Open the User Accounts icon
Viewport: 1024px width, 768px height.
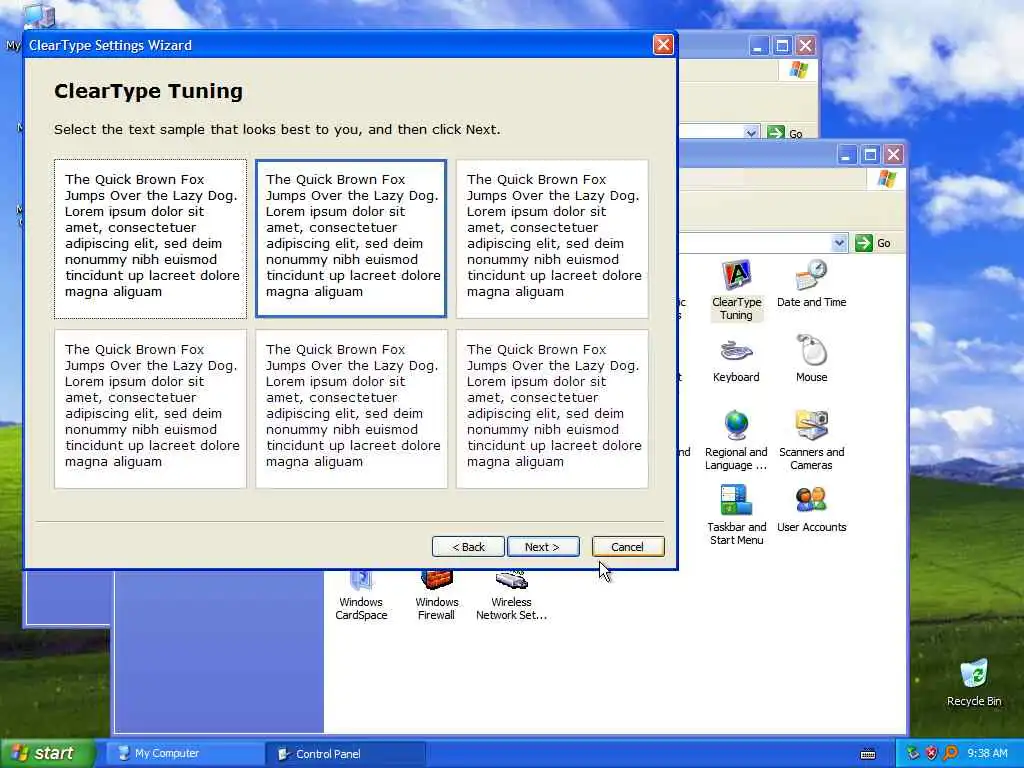811,509
